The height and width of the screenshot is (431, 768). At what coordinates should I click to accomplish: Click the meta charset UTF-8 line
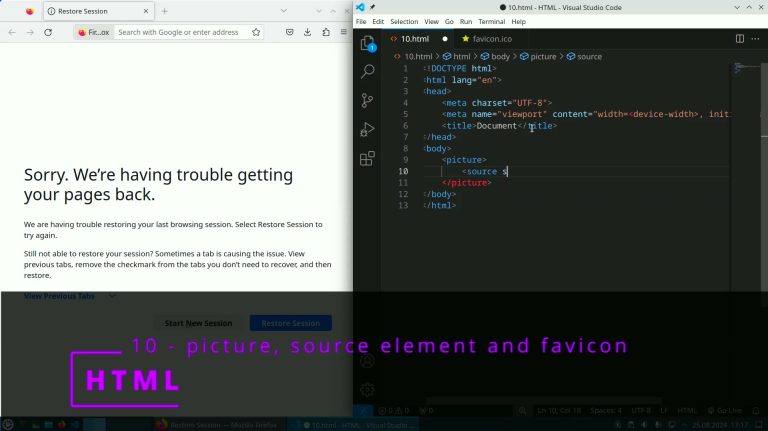497,103
